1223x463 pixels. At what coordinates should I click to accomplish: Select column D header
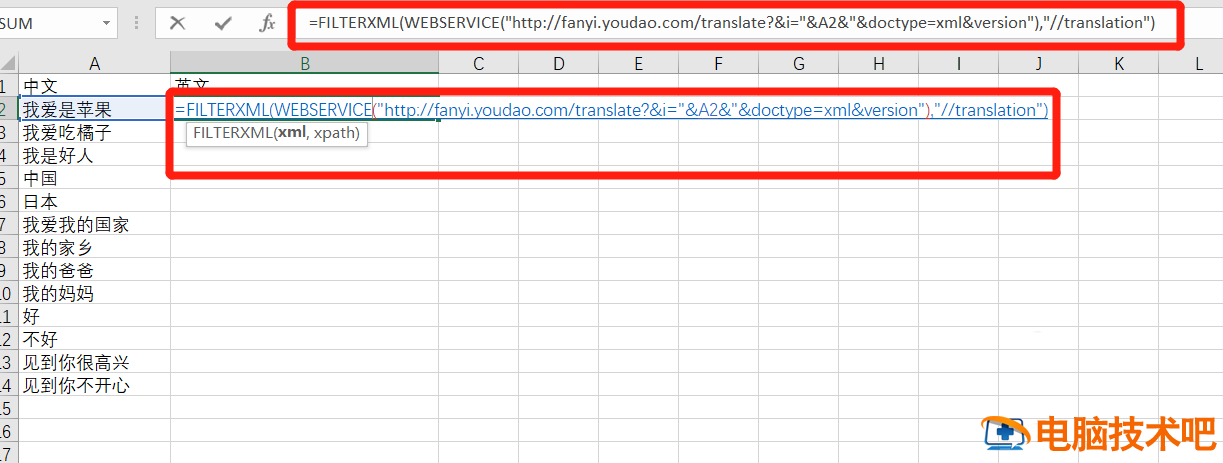pyautogui.click(x=559, y=64)
